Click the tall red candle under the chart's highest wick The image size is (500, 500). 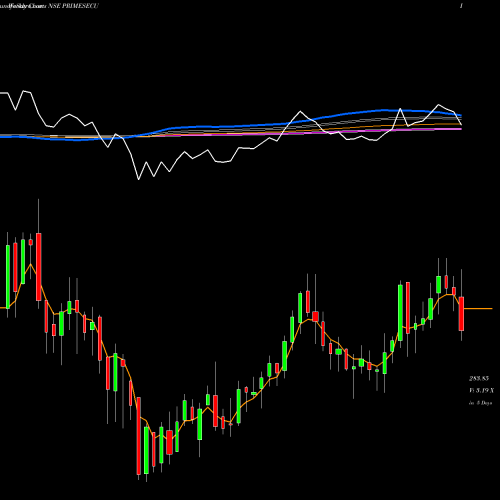pos(39,267)
